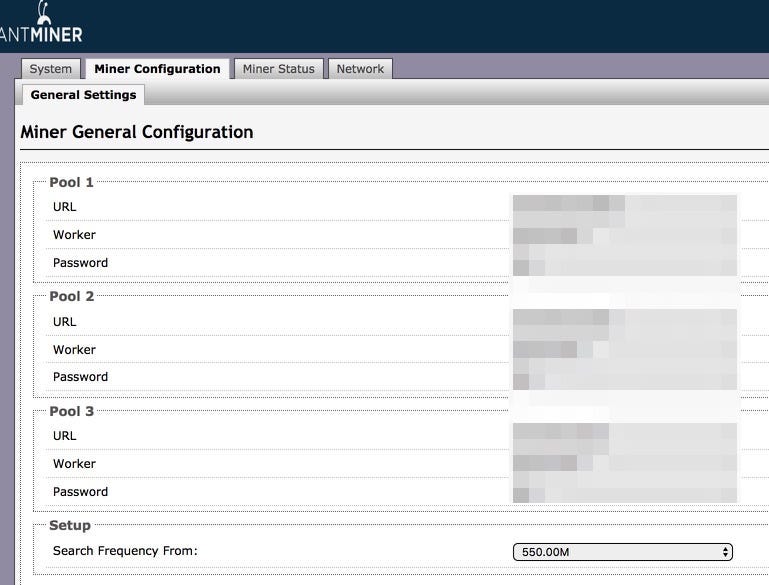Focus the Pool 2 URL field
The image size is (769, 585).
624,322
